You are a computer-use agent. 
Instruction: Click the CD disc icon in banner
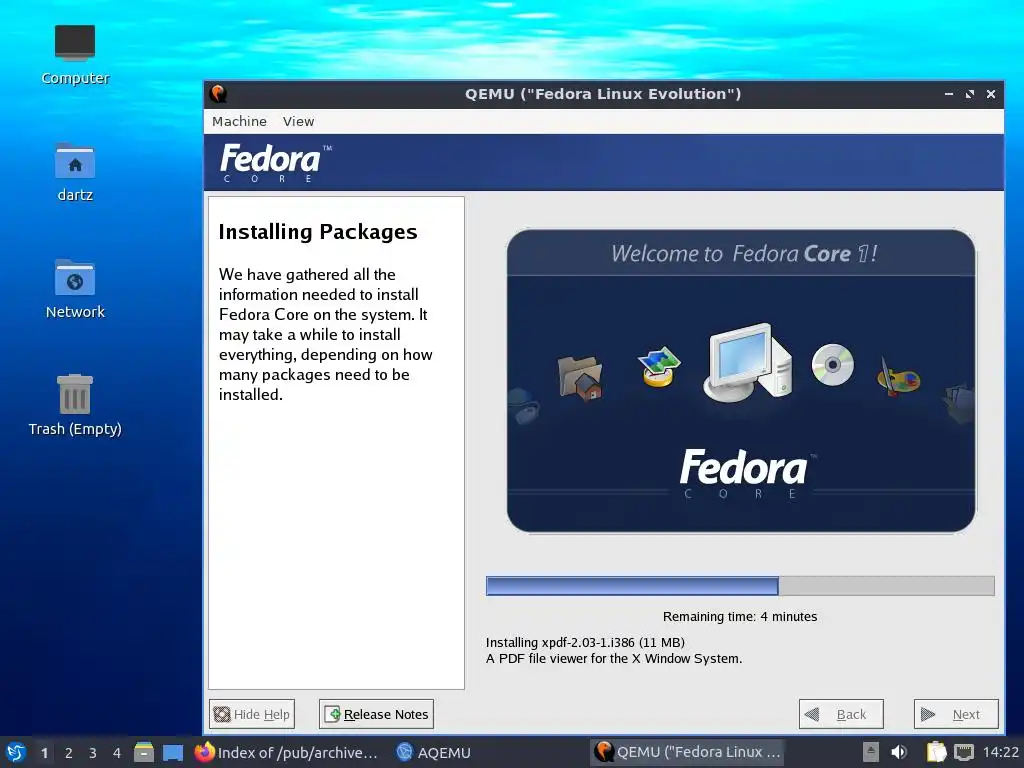coord(833,364)
